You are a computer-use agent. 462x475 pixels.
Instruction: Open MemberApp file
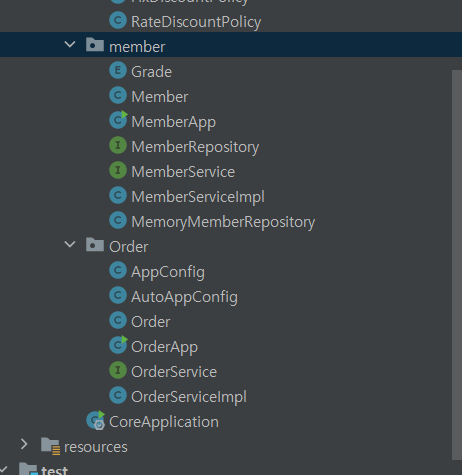[173, 122]
